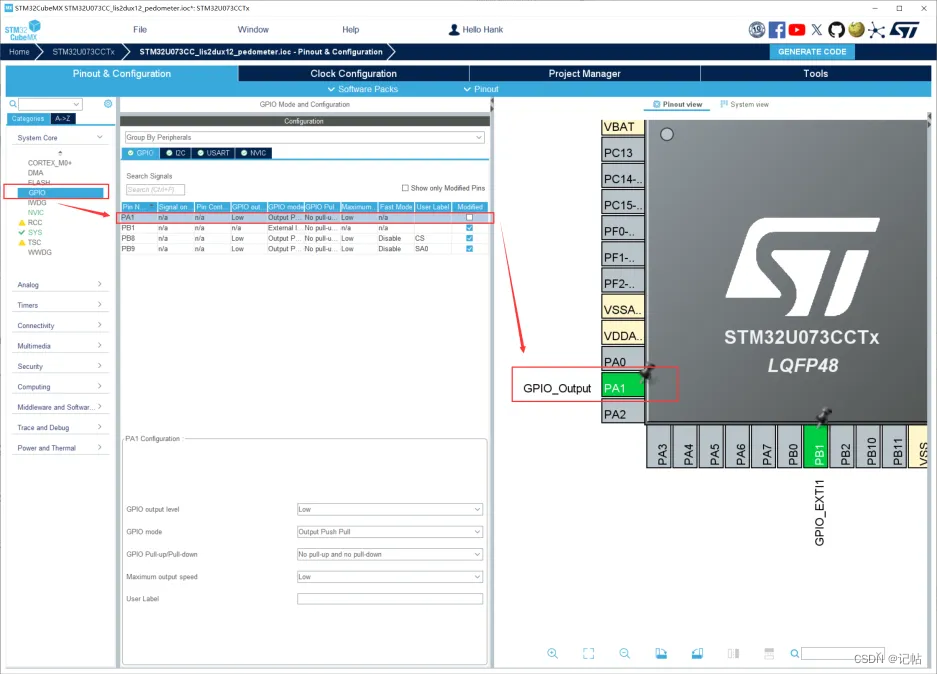Click the PA0 pin on the chip
The width and height of the screenshot is (937, 674).
pos(623,361)
